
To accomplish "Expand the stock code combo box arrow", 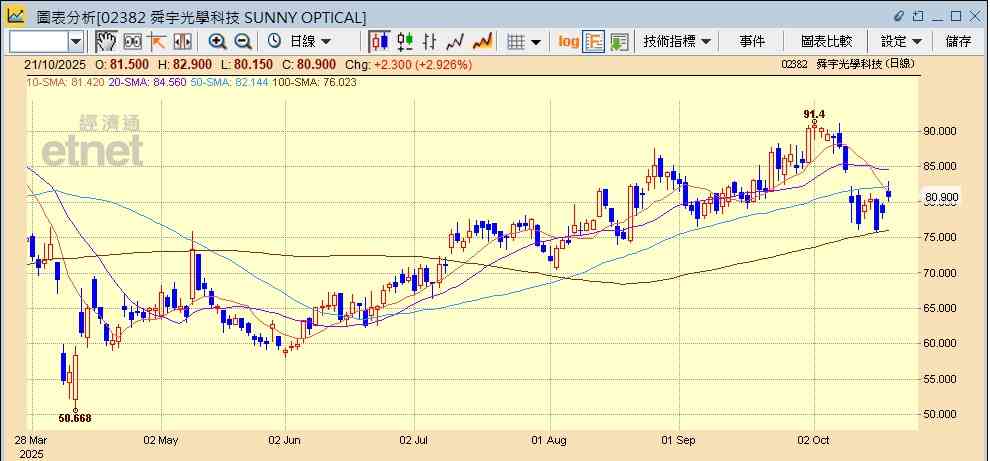I will coord(76,41).
